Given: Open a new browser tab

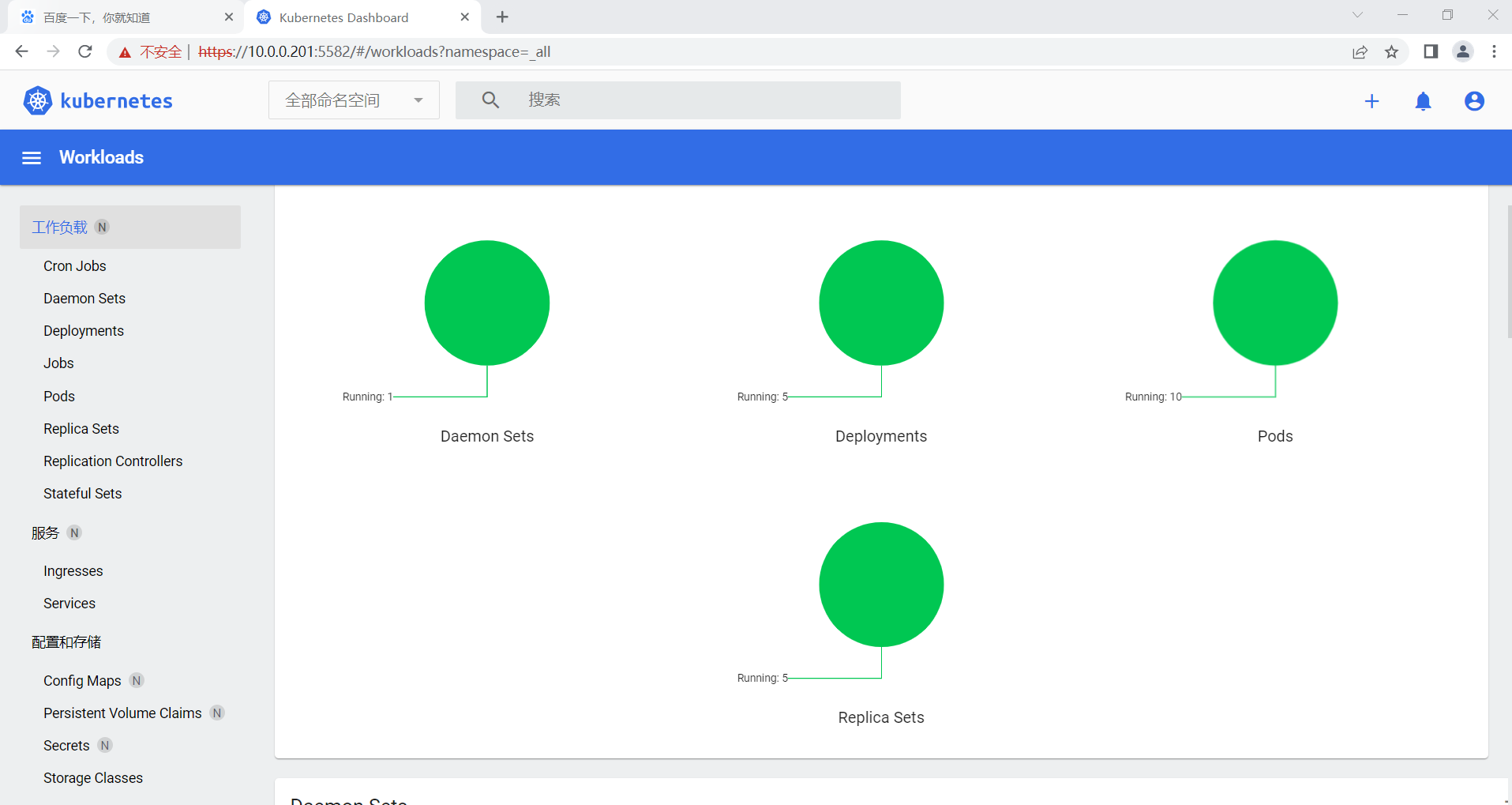Looking at the screenshot, I should tap(502, 17).
